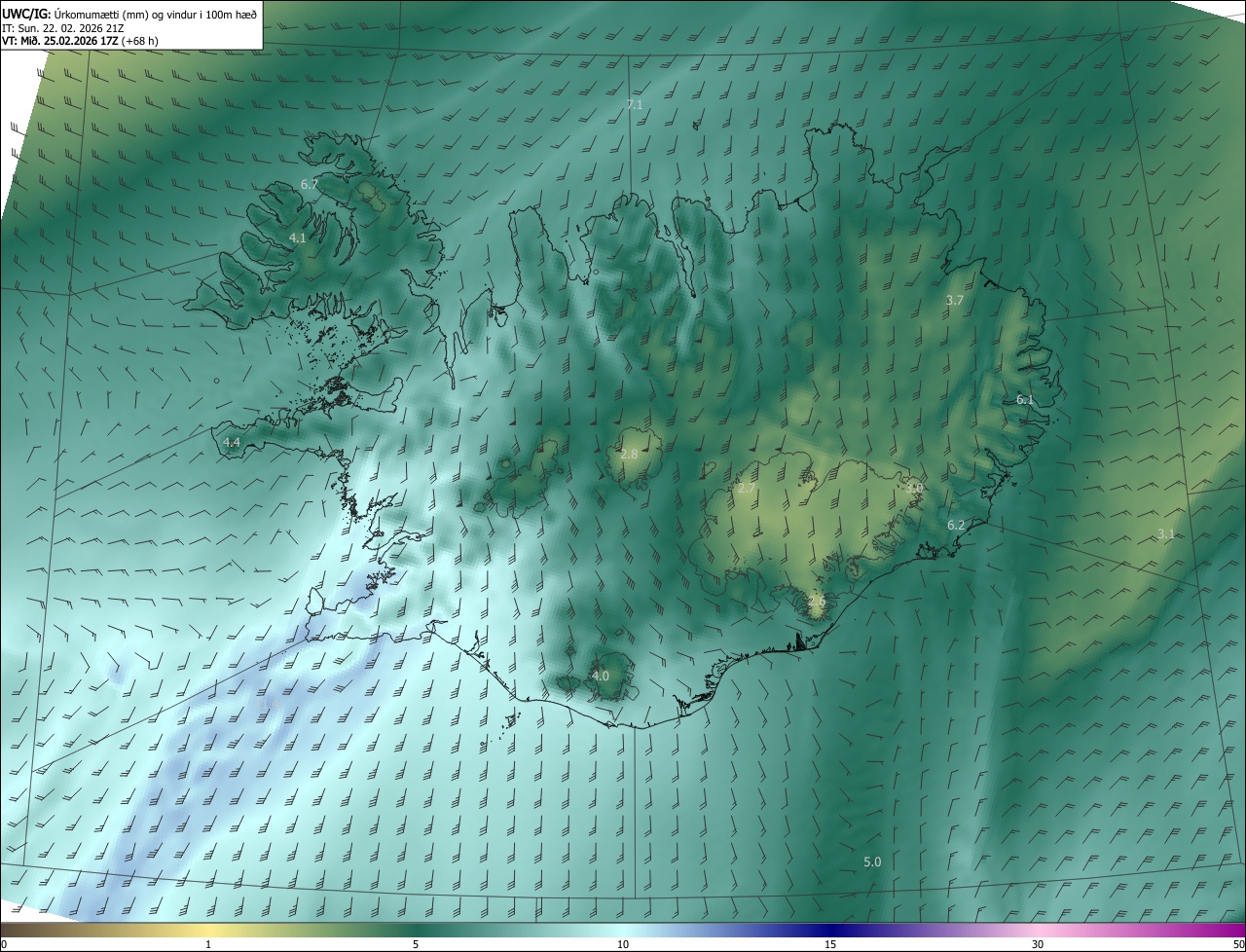The width and height of the screenshot is (1246, 952).
Task: Click the 0 tick on the color scale
Action: (x=4, y=945)
